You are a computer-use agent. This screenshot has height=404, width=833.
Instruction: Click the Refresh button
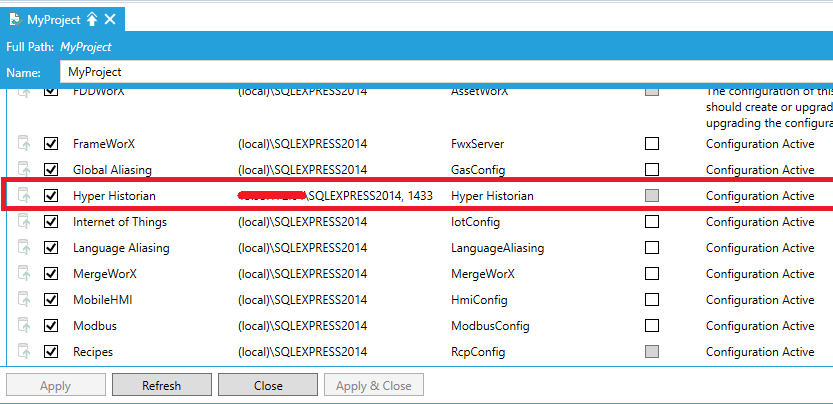(162, 385)
